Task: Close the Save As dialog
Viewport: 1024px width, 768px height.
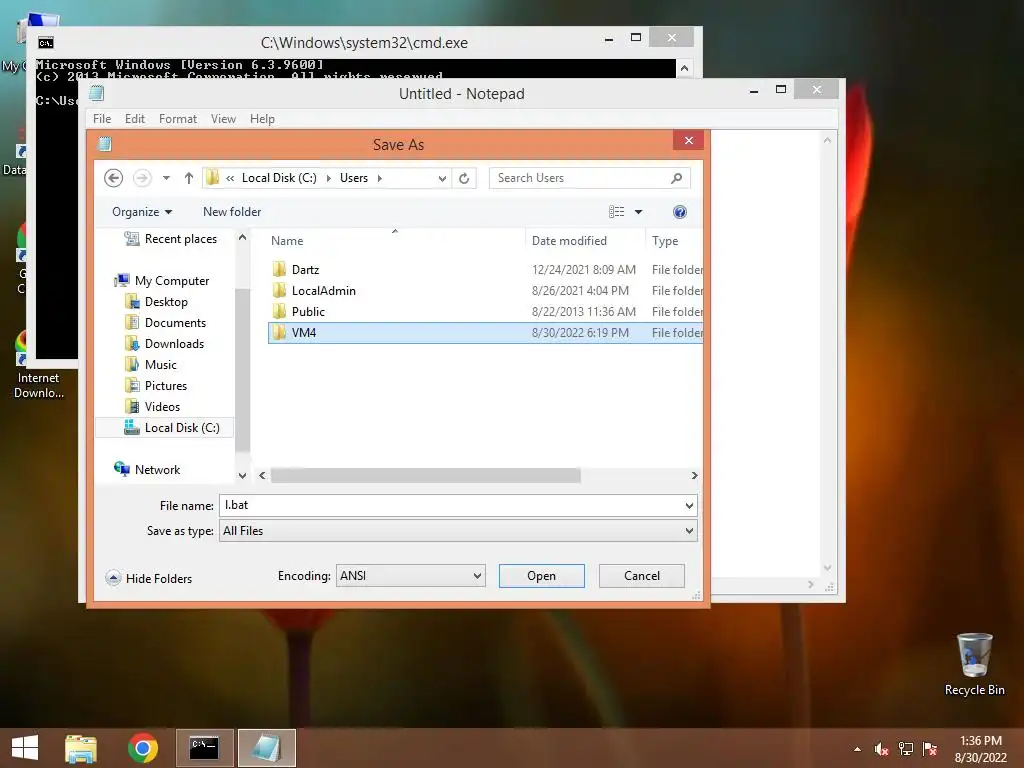Action: point(688,140)
